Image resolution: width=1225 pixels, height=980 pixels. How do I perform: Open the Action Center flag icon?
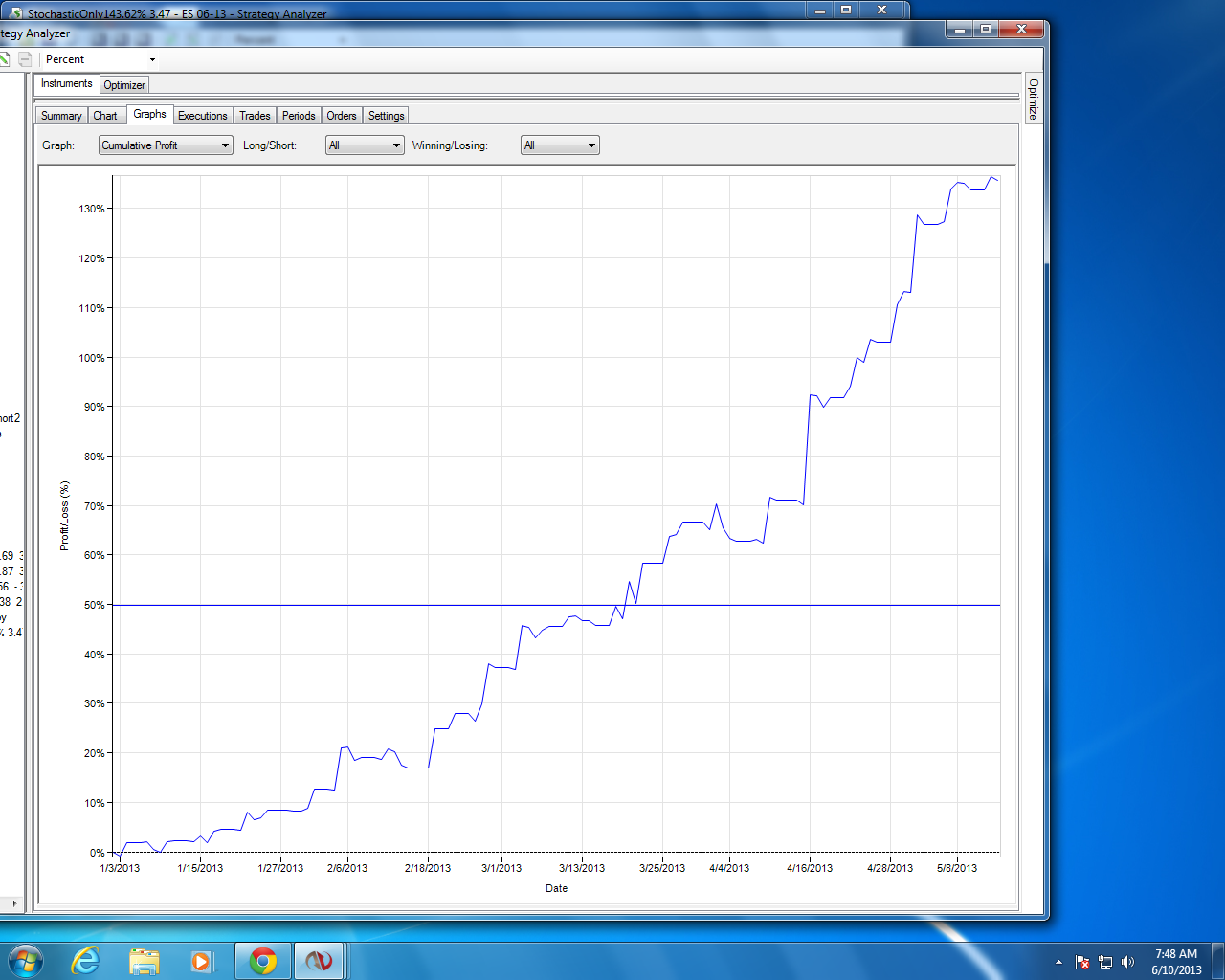click(x=1082, y=962)
